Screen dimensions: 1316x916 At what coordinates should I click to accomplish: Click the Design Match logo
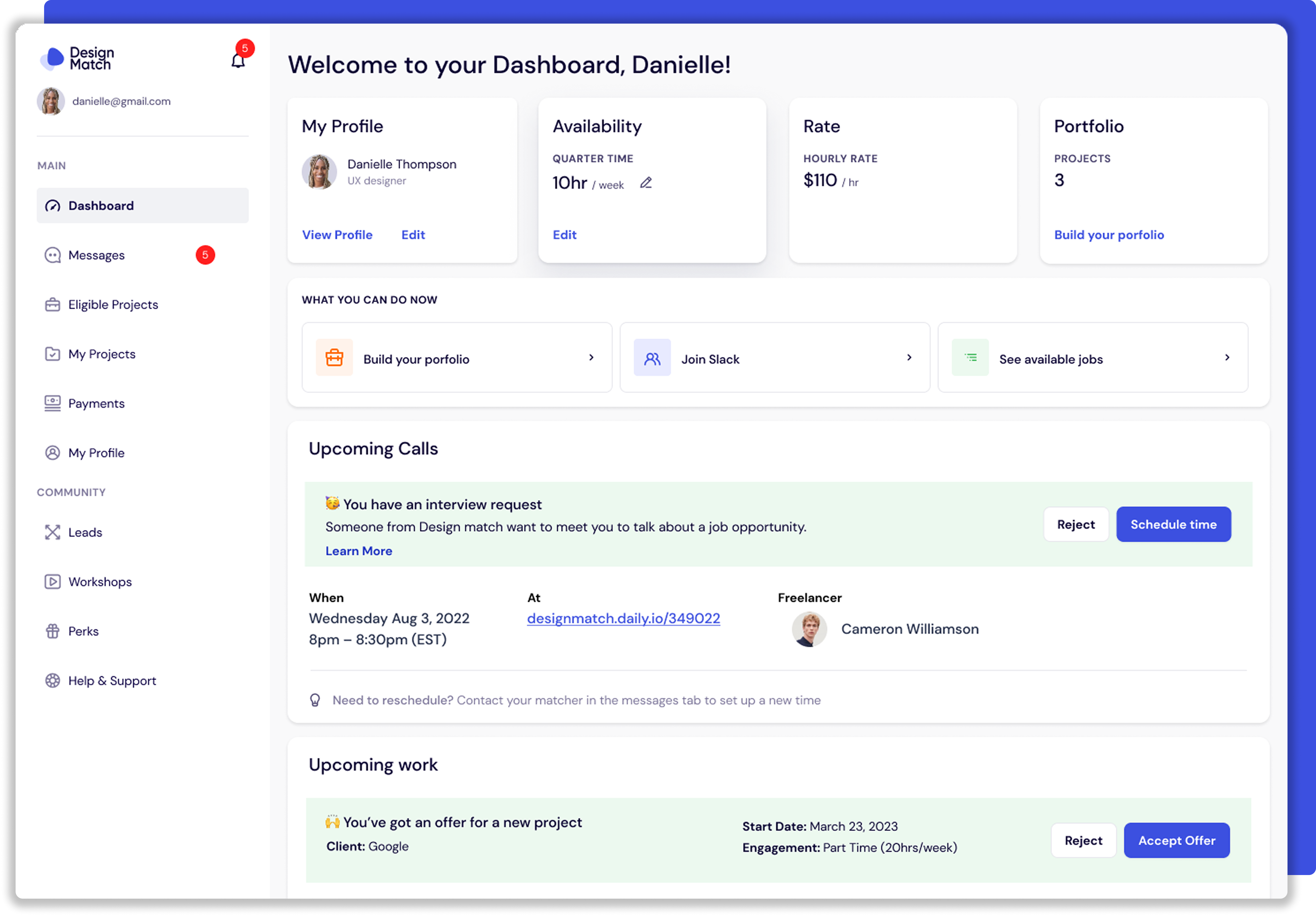77,59
